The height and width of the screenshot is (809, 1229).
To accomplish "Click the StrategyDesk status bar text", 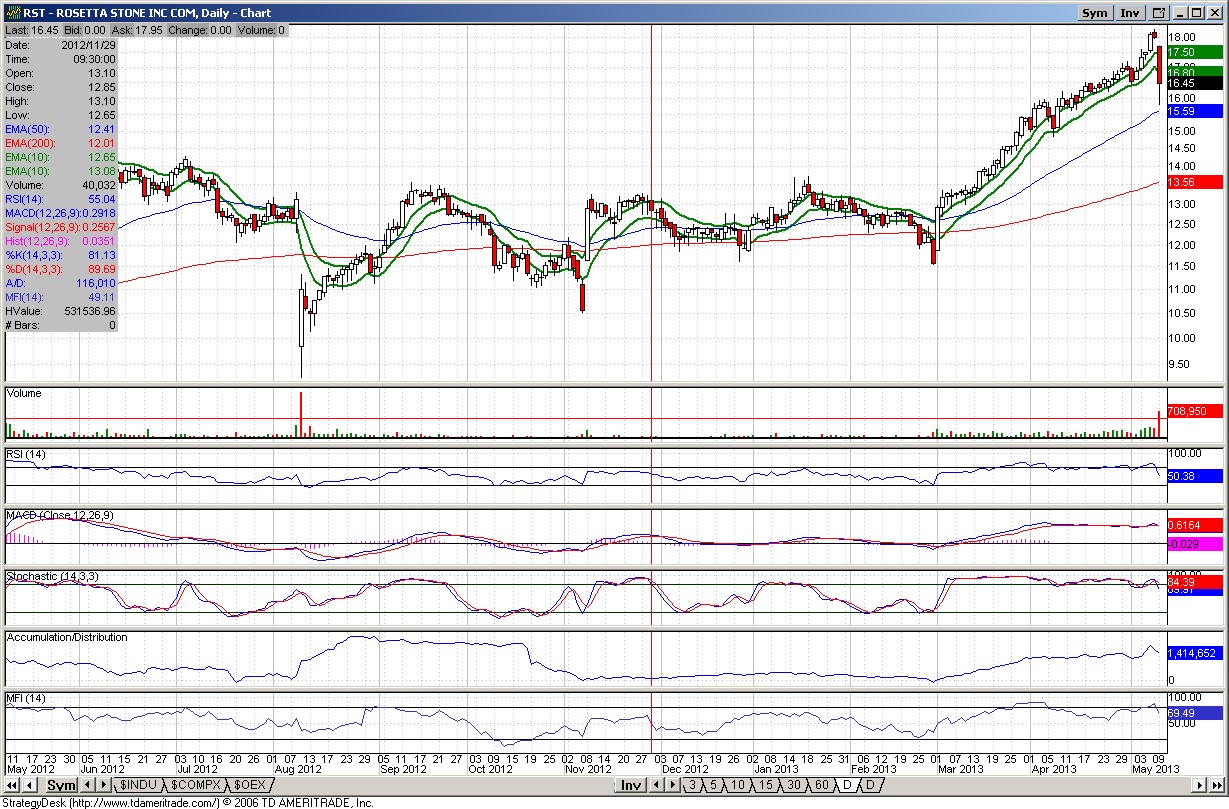I will [x=189, y=802].
